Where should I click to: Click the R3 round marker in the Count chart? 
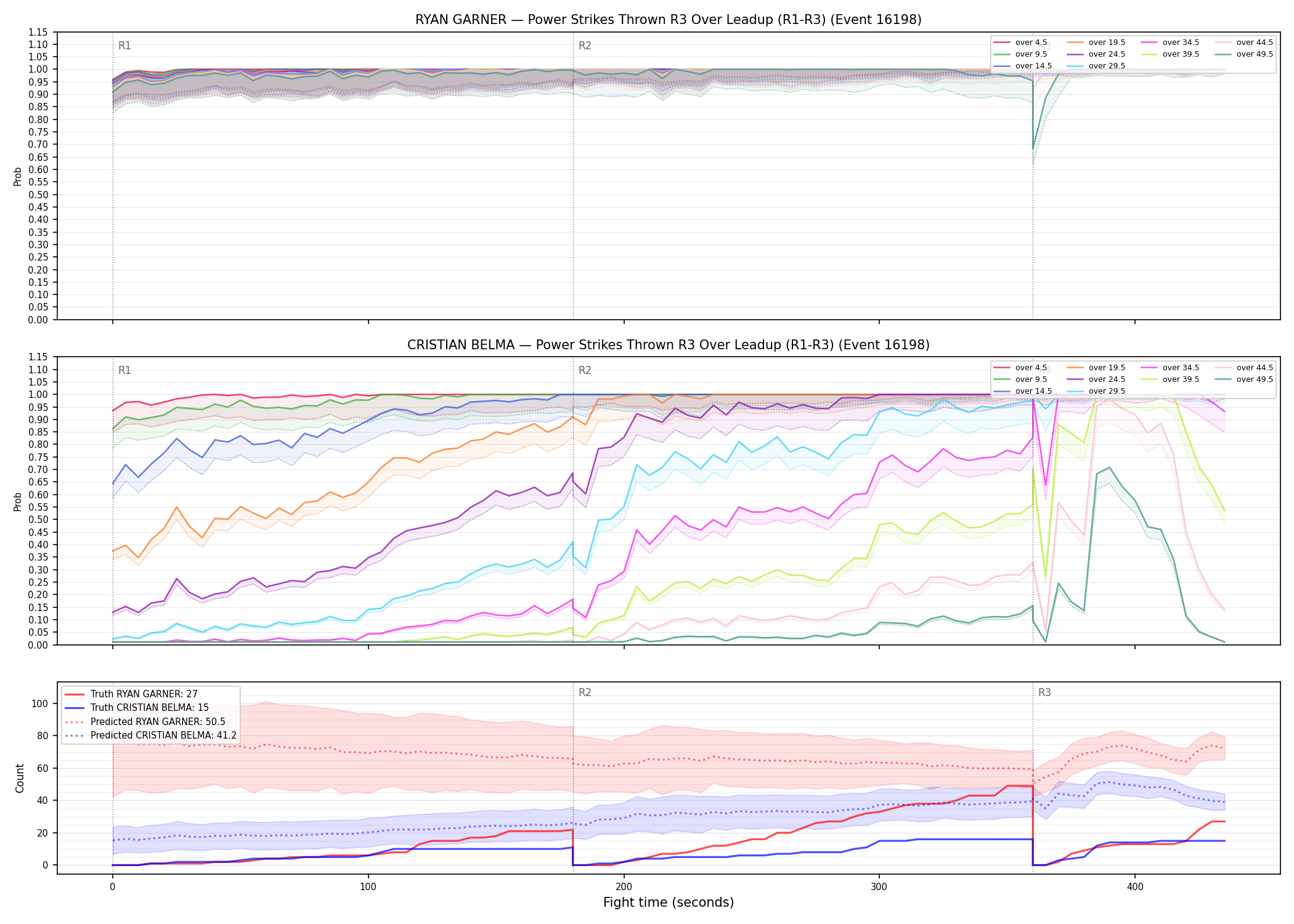[x=1044, y=692]
